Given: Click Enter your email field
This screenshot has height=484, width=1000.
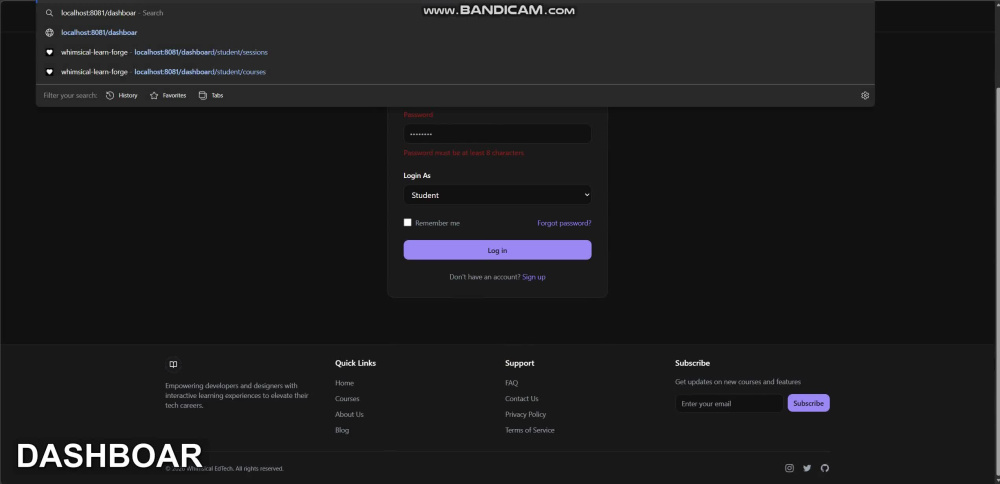Looking at the screenshot, I should point(729,404).
